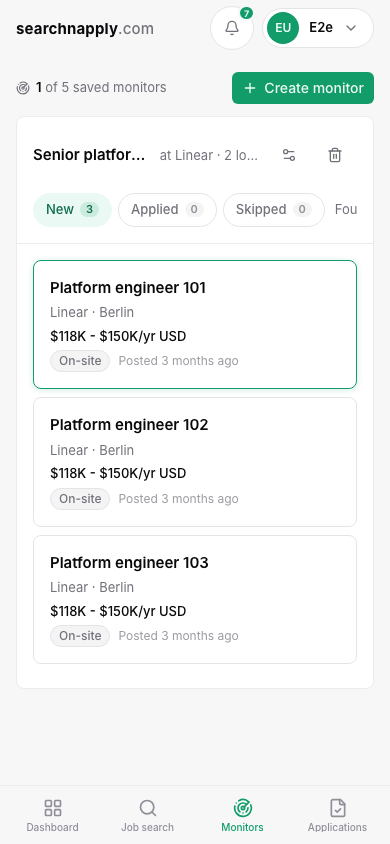
Task: Click the Create monitor button
Action: [303, 88]
